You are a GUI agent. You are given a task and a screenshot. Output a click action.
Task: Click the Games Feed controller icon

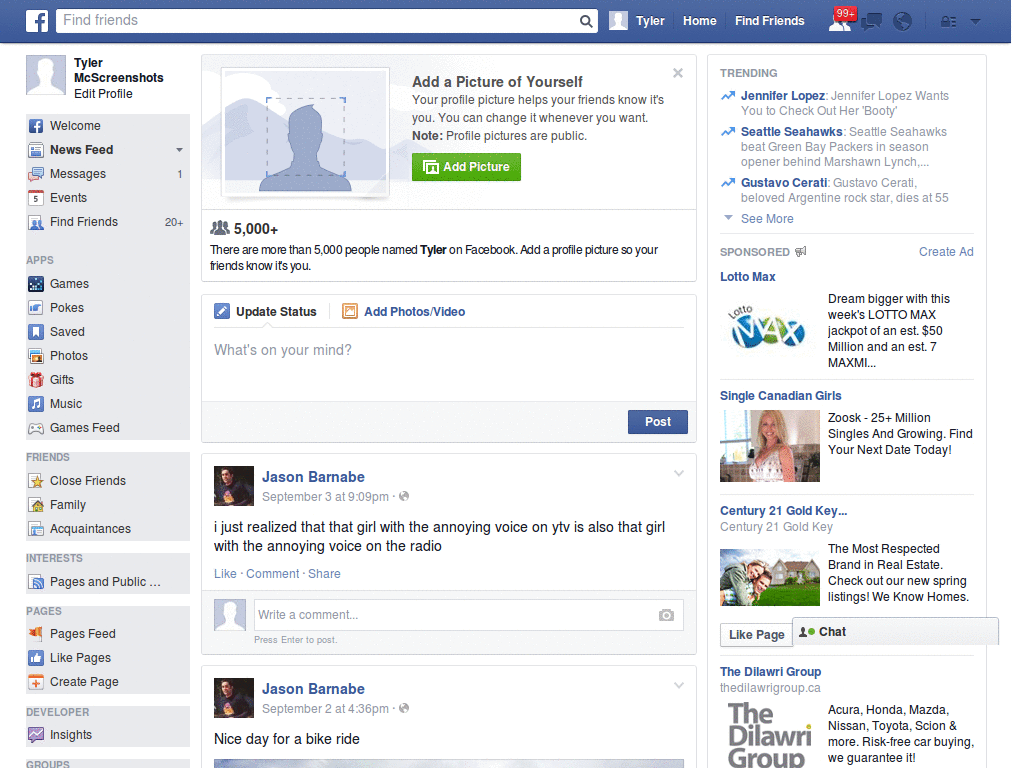(36, 428)
